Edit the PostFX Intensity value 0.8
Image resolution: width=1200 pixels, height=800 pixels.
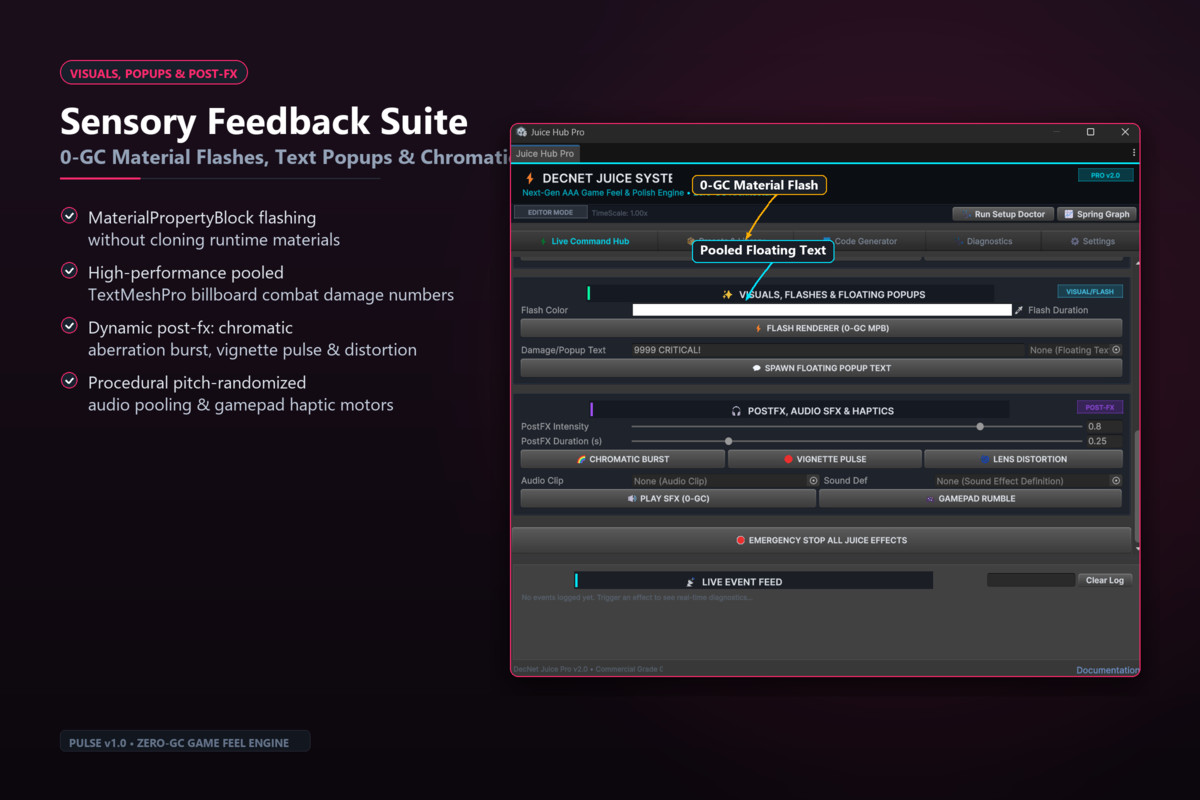(1104, 427)
